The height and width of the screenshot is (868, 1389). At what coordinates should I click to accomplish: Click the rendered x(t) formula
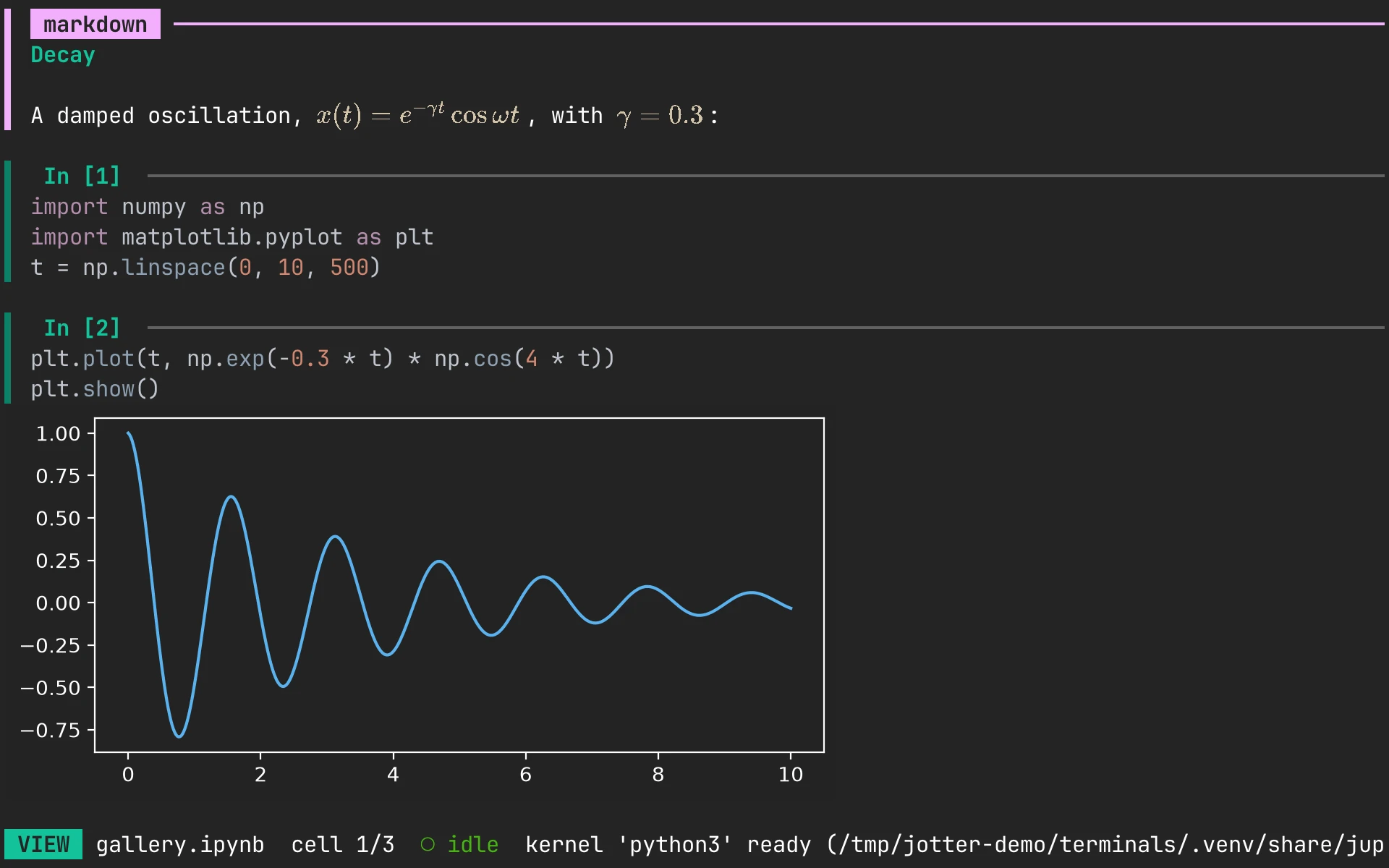(x=418, y=114)
